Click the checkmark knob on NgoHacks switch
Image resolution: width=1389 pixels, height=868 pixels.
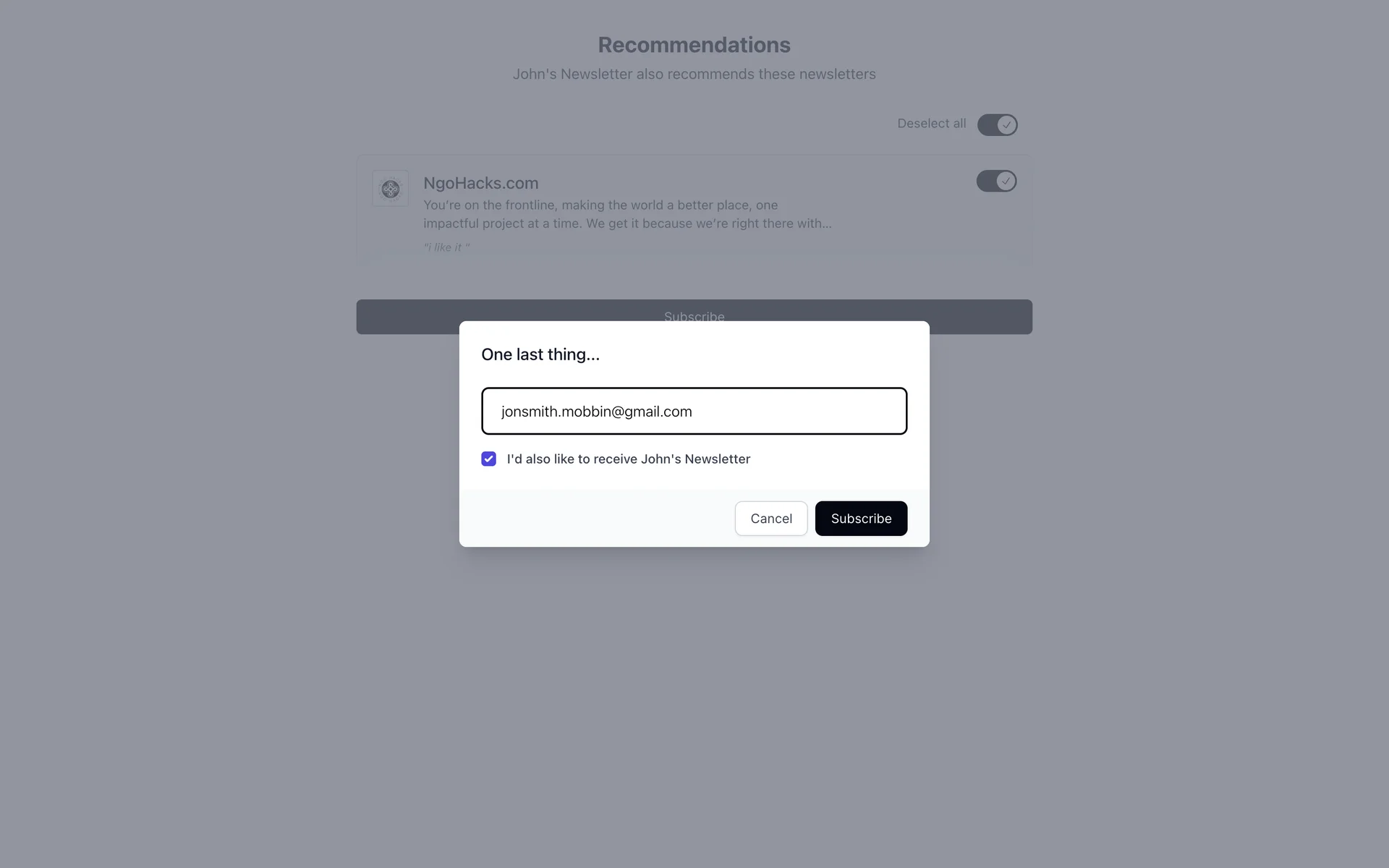[1006, 181]
